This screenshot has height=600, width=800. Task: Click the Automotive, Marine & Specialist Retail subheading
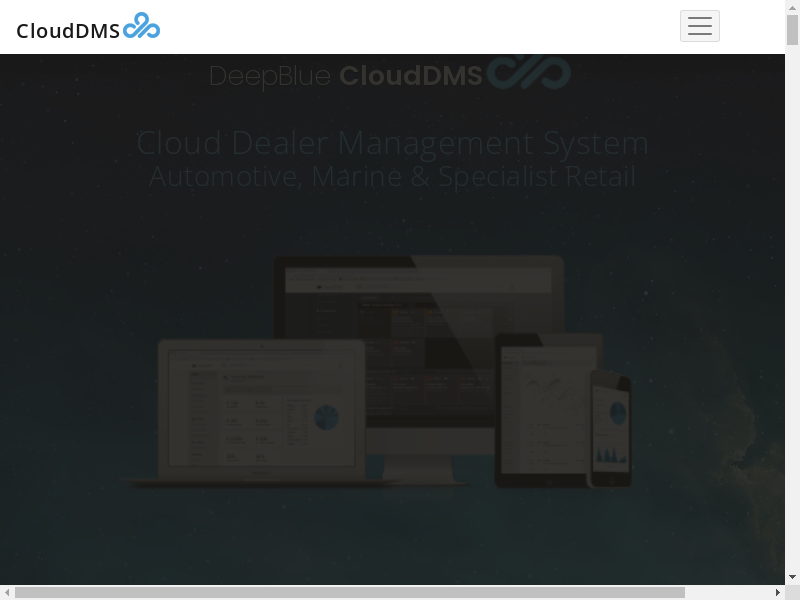[392, 177]
